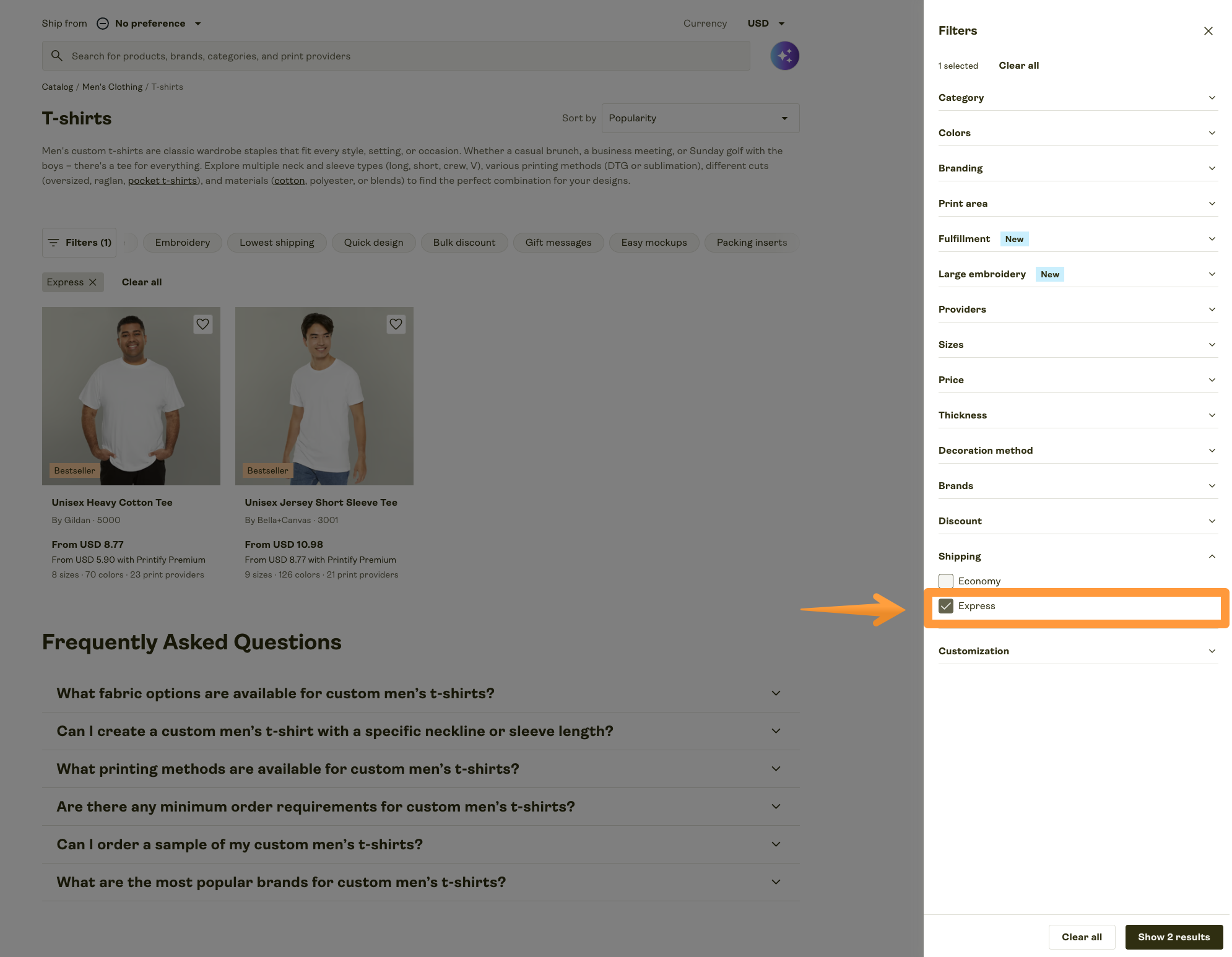The height and width of the screenshot is (957, 1232).
Task: Toggle the Embroidery filter chip
Action: click(x=182, y=242)
